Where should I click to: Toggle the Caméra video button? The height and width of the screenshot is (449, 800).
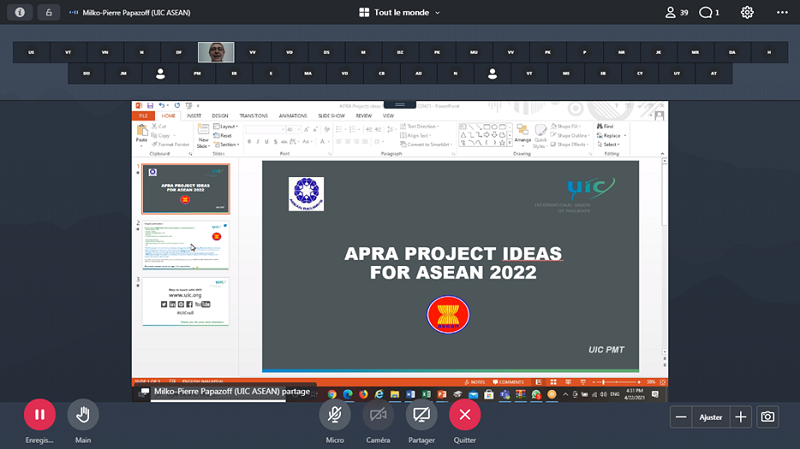tap(378, 415)
